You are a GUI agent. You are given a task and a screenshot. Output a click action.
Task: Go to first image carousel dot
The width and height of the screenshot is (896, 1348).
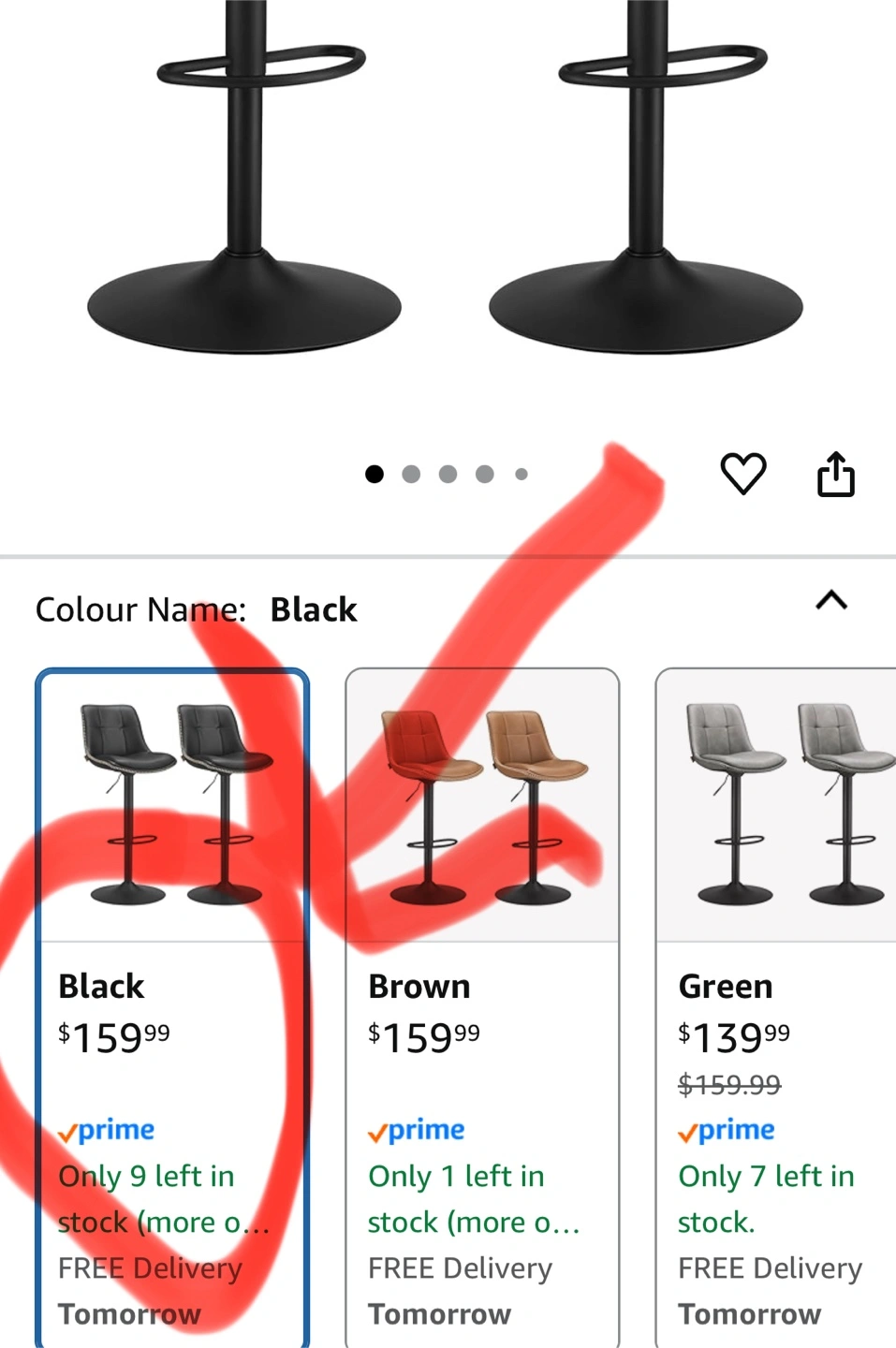[375, 475]
